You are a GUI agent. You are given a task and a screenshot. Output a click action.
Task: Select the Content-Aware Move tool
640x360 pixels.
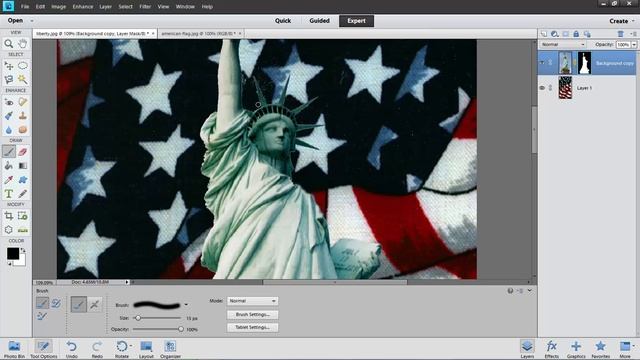pos(9,230)
